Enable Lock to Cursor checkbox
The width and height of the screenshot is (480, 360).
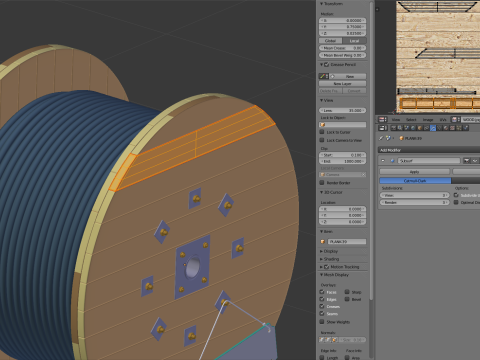pos(322,132)
